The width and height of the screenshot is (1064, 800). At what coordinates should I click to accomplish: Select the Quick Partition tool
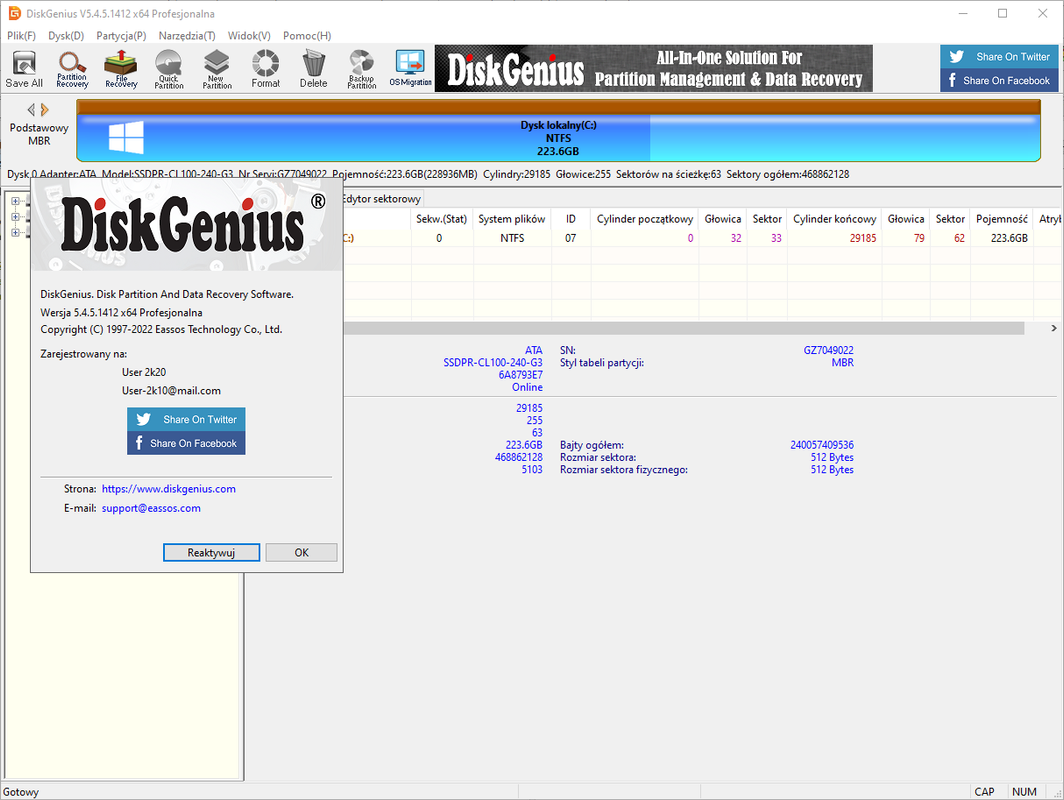(168, 69)
